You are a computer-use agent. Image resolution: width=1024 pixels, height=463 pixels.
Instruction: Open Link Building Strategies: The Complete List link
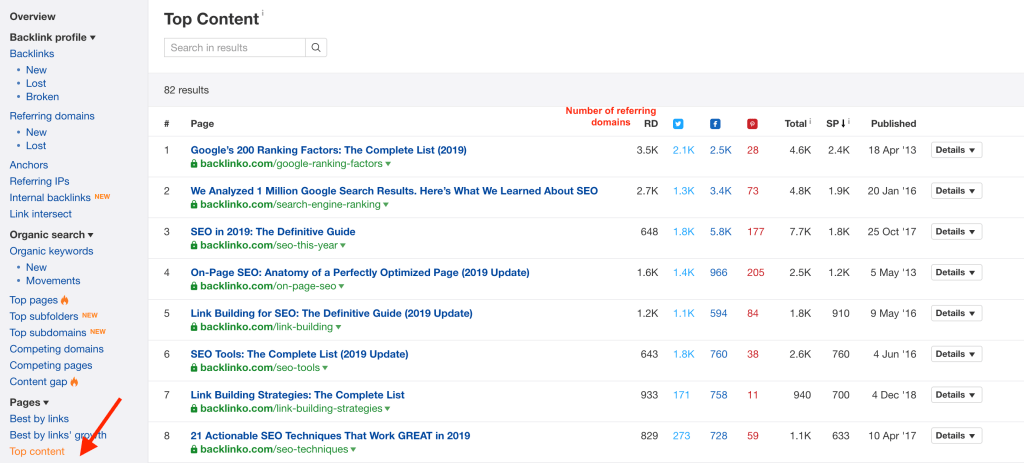tap(297, 395)
